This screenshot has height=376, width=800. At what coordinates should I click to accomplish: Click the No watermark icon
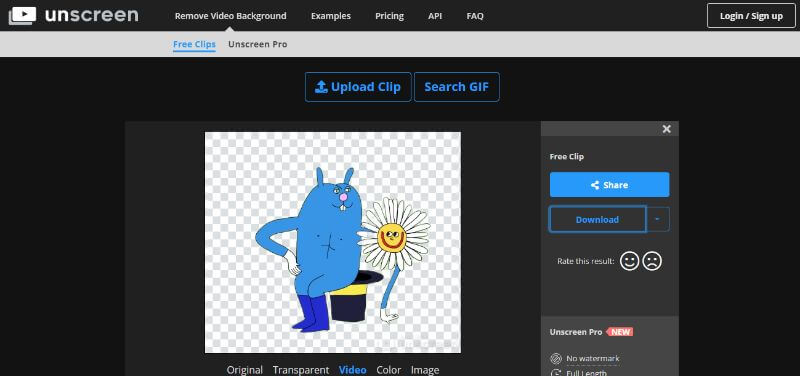556,359
